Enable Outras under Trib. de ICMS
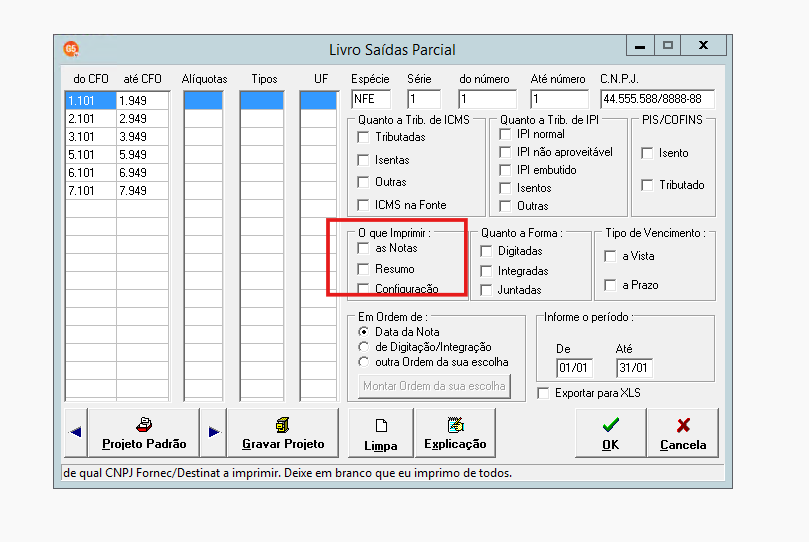 363,182
